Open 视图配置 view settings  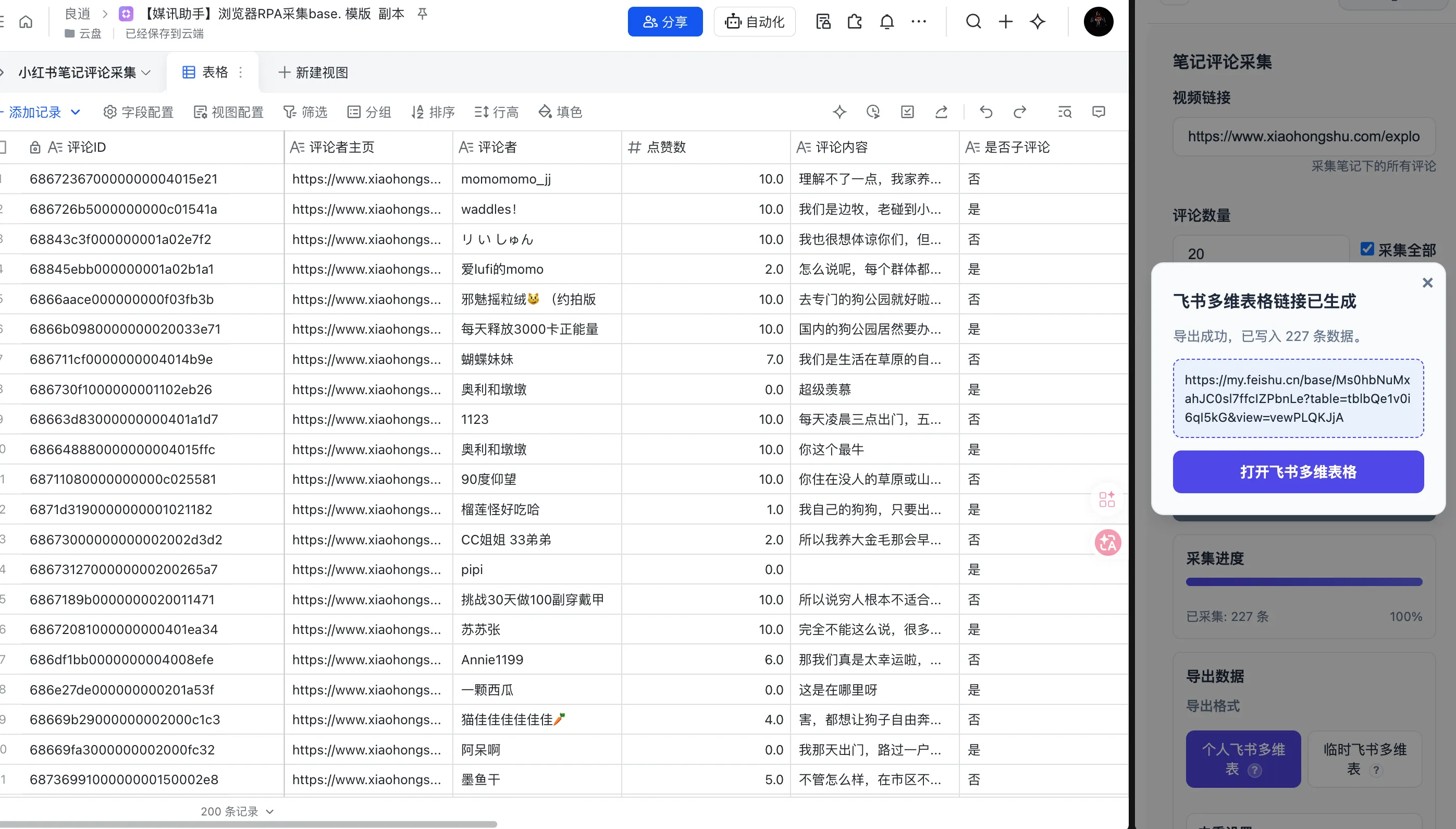[229, 112]
